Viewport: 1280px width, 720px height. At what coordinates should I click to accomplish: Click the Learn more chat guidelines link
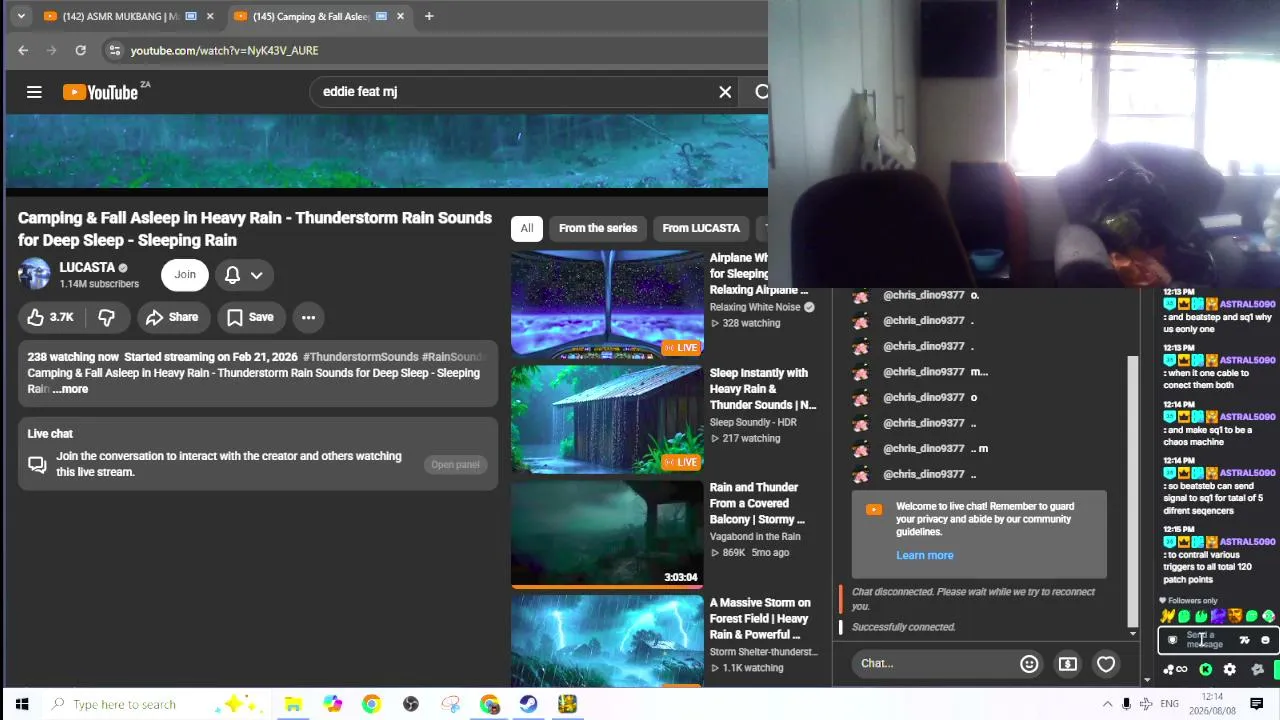click(925, 556)
